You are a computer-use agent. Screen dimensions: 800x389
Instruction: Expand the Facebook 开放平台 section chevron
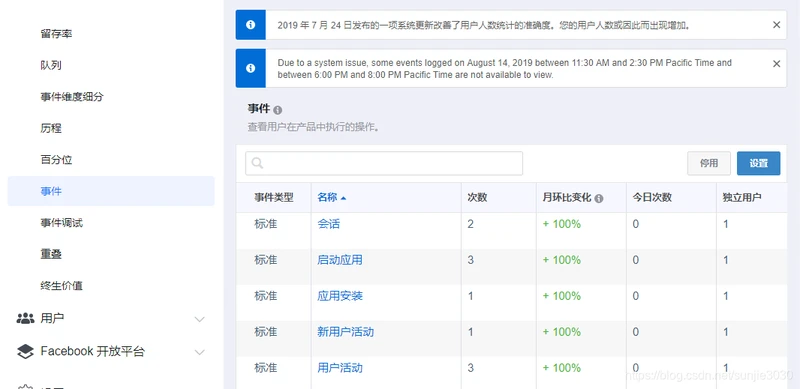click(200, 352)
